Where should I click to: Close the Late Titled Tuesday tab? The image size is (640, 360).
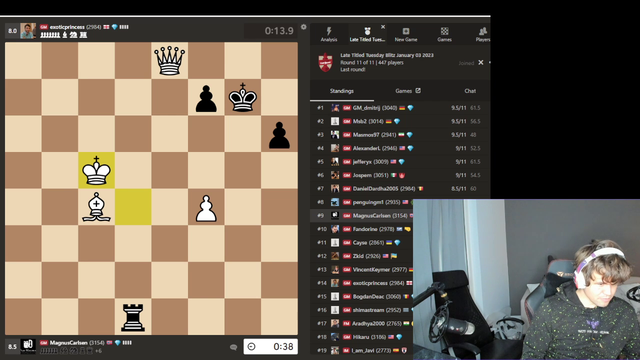tap(383, 27)
